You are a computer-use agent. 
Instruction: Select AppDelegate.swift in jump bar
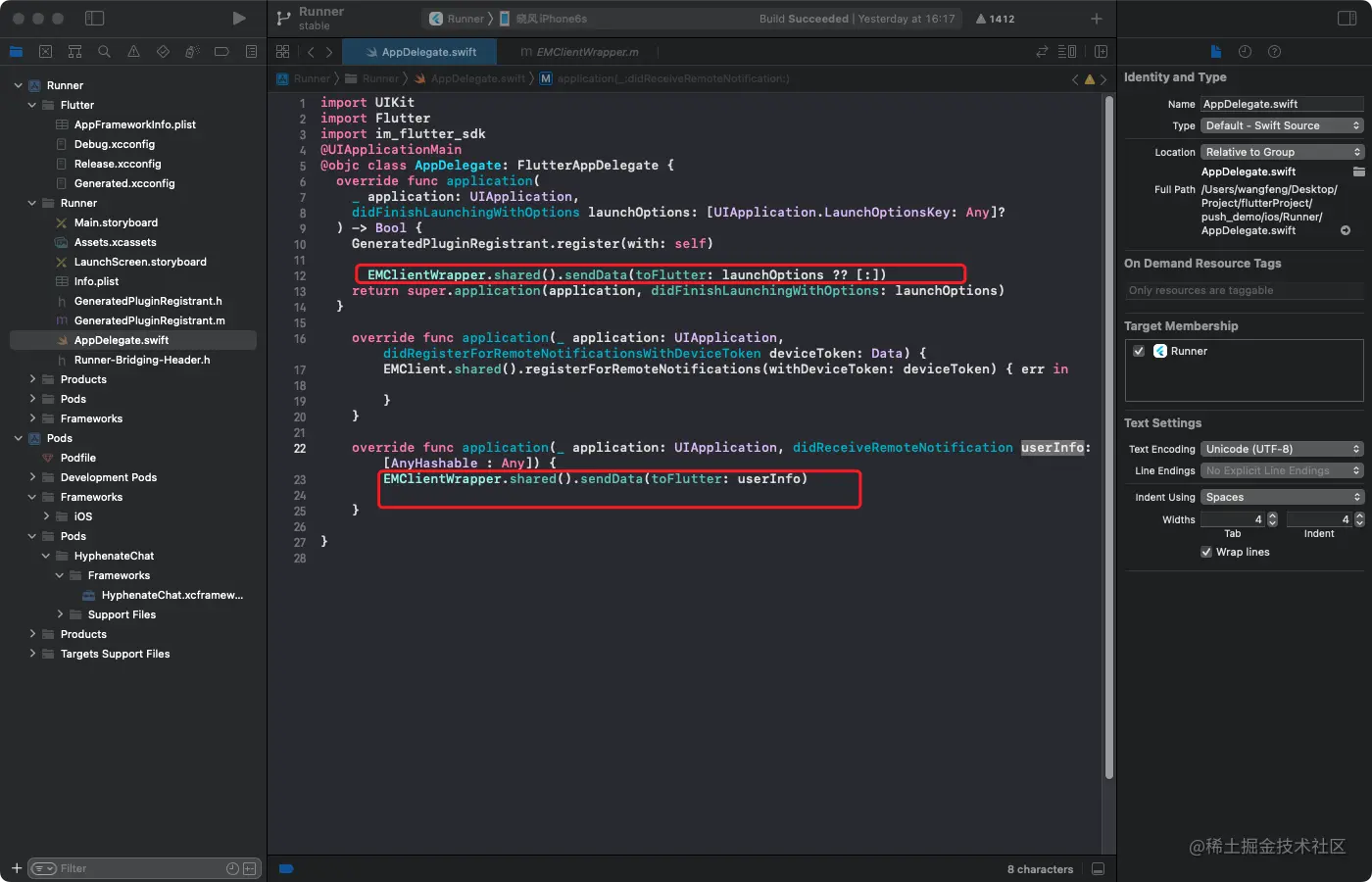(470, 78)
